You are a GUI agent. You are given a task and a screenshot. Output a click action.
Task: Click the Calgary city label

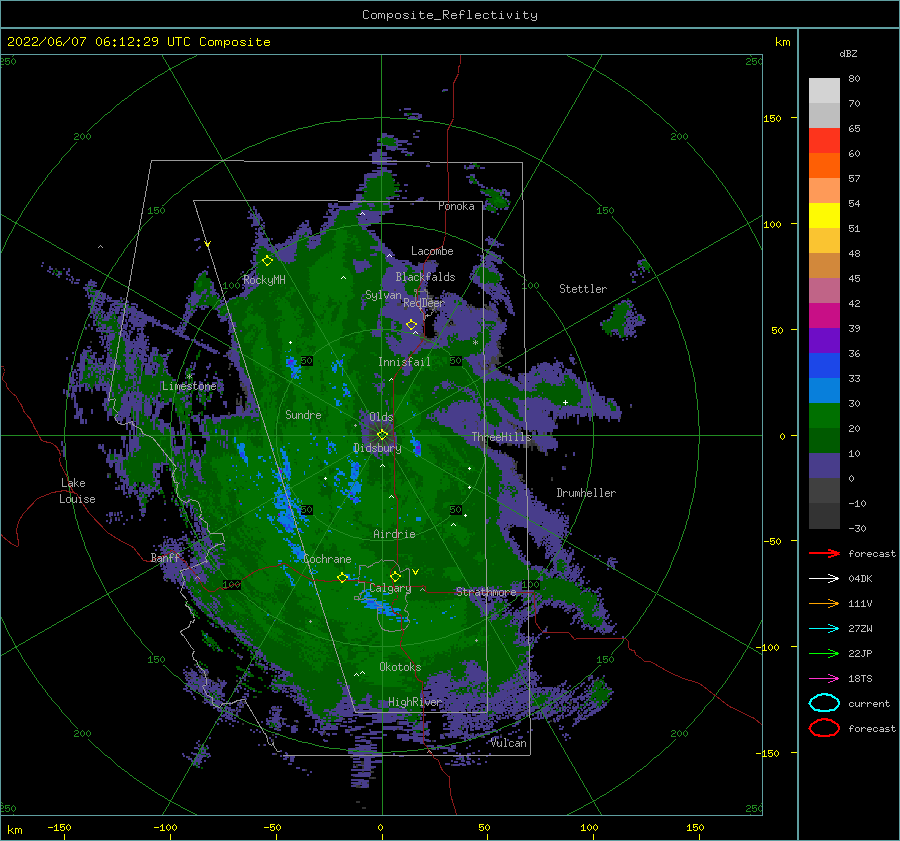click(x=390, y=588)
